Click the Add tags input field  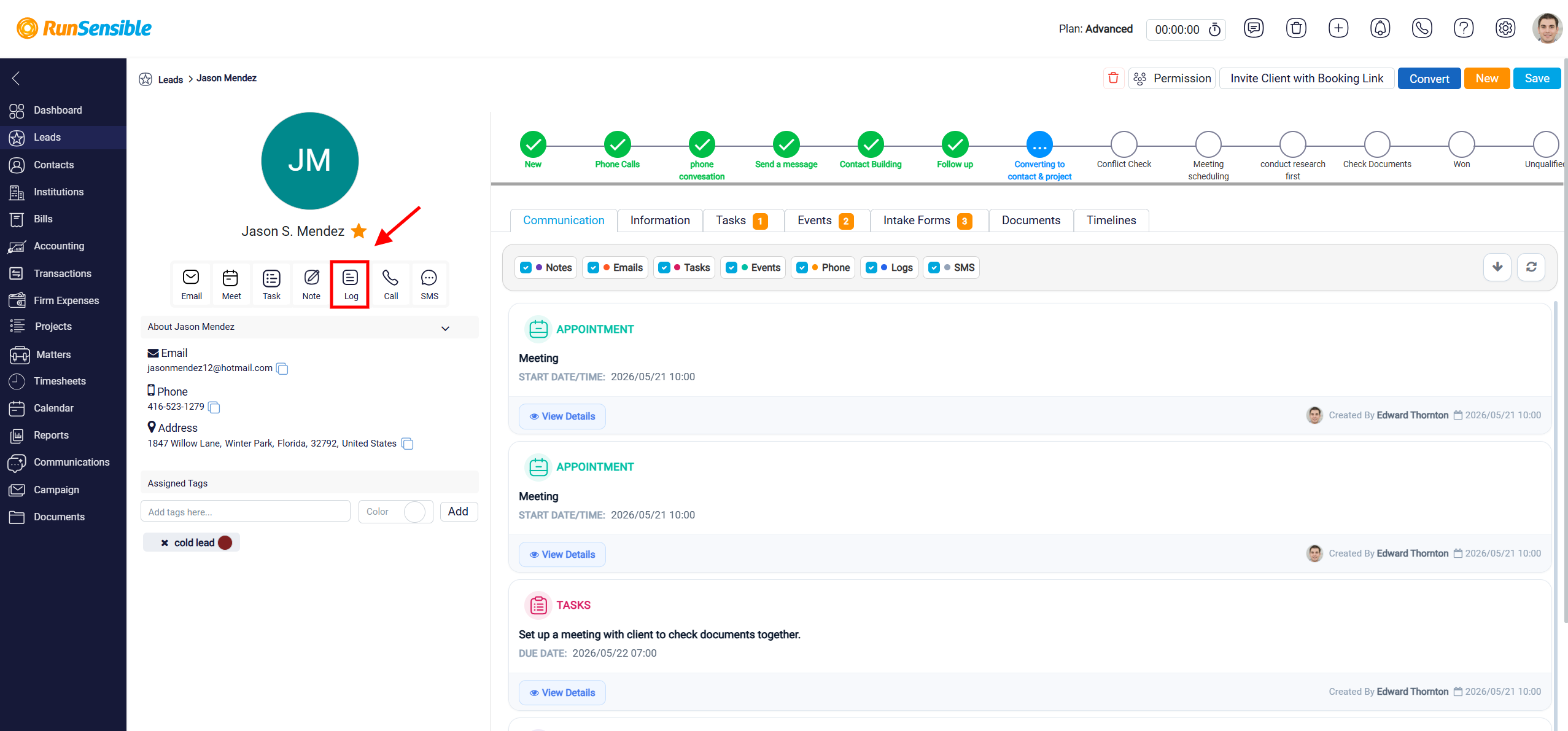coord(245,512)
